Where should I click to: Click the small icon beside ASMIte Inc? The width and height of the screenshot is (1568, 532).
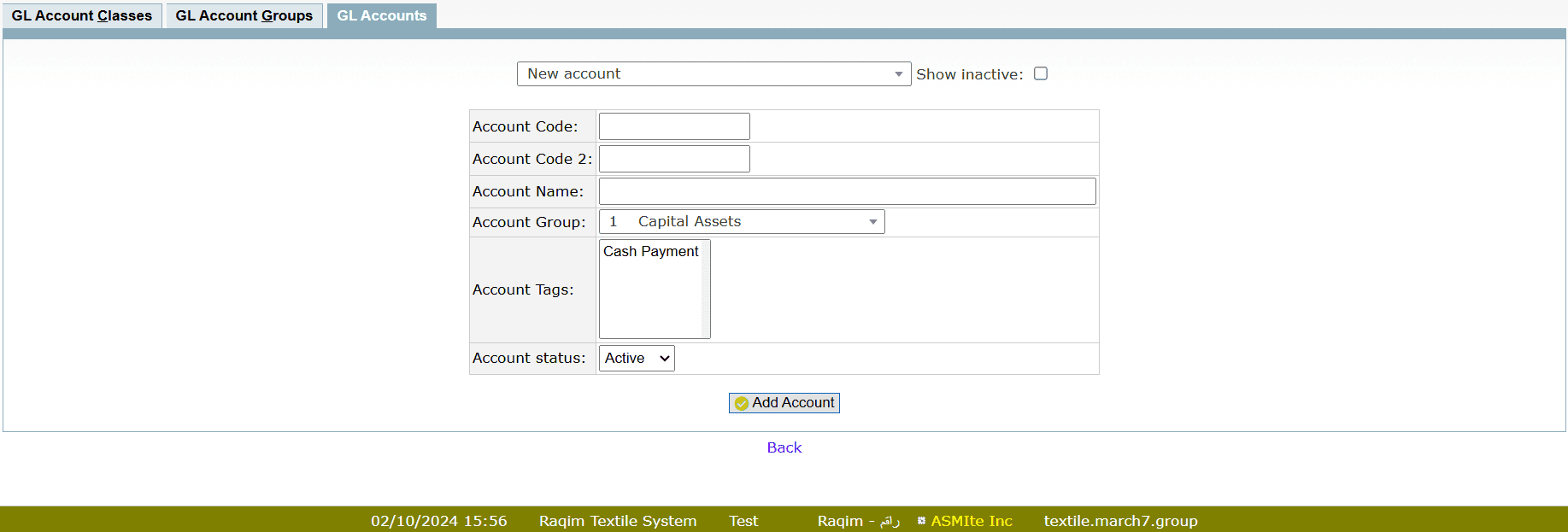[x=921, y=521]
